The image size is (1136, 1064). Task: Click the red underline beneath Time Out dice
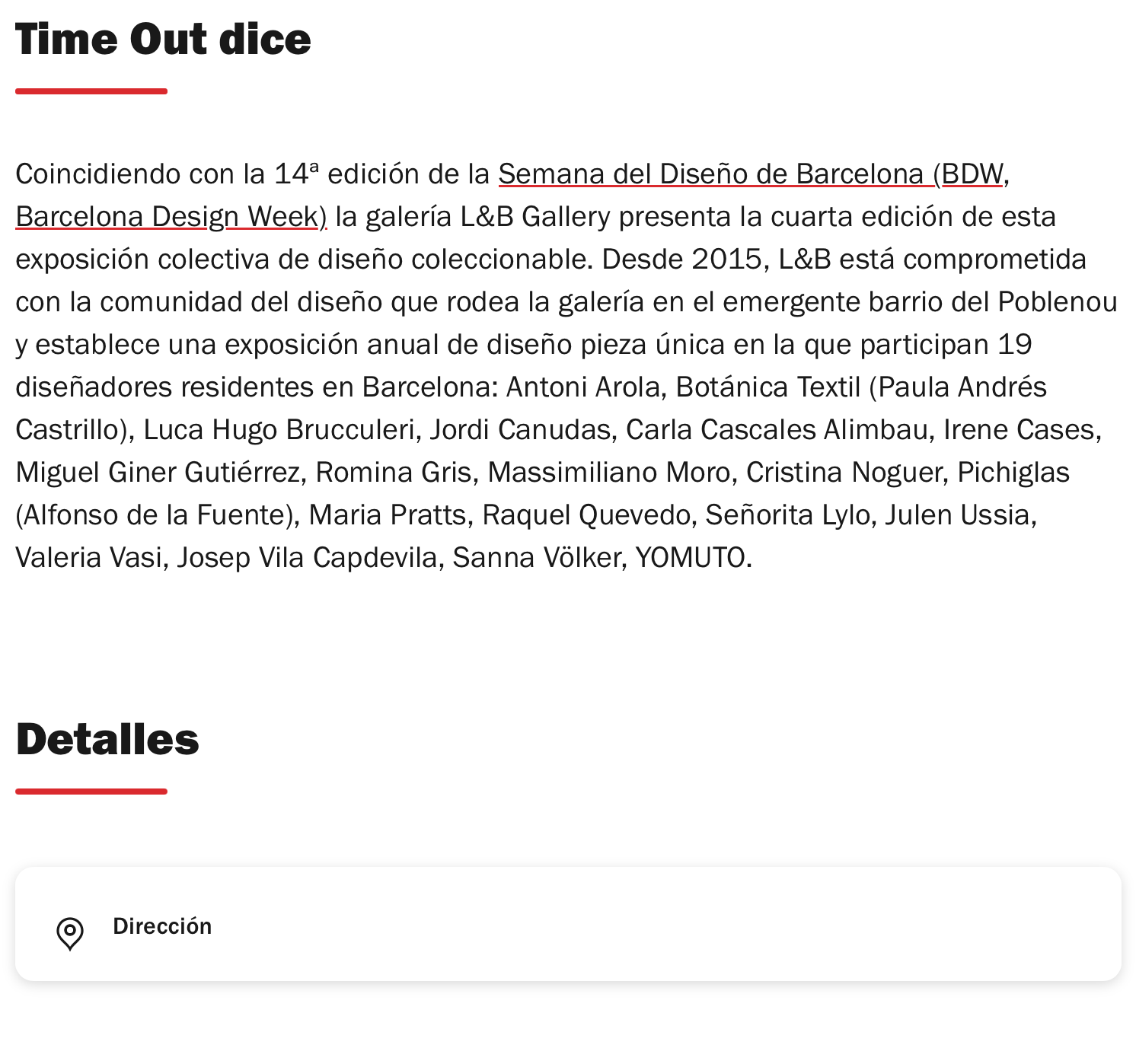91,91
